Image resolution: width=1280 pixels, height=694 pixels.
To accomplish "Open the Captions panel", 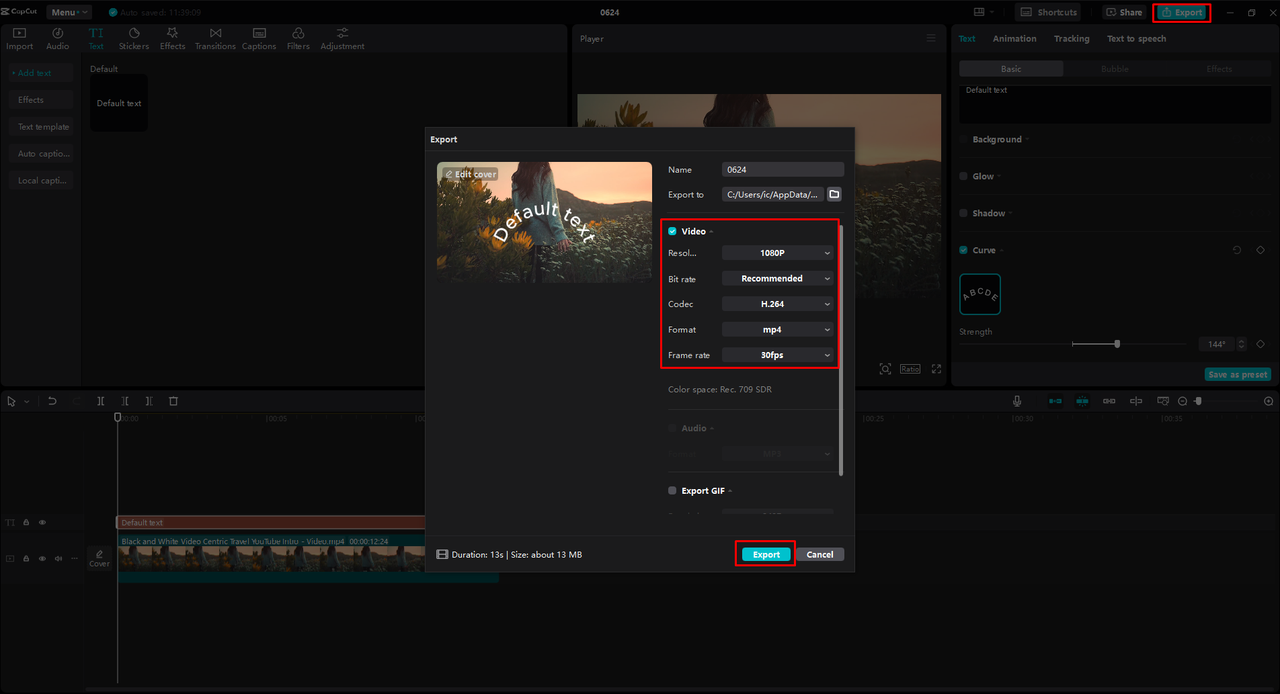I will pos(259,39).
